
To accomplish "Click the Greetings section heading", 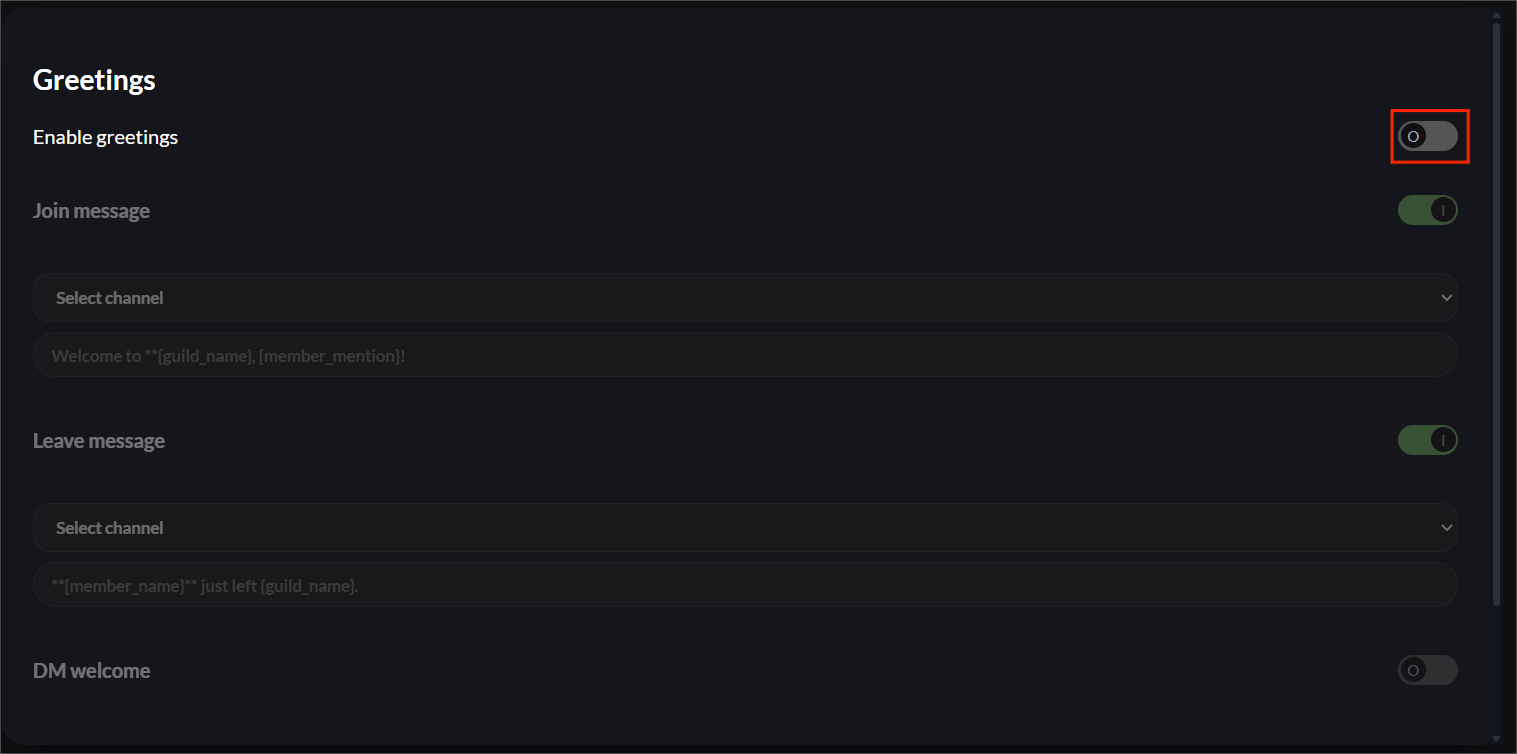I will [x=94, y=80].
